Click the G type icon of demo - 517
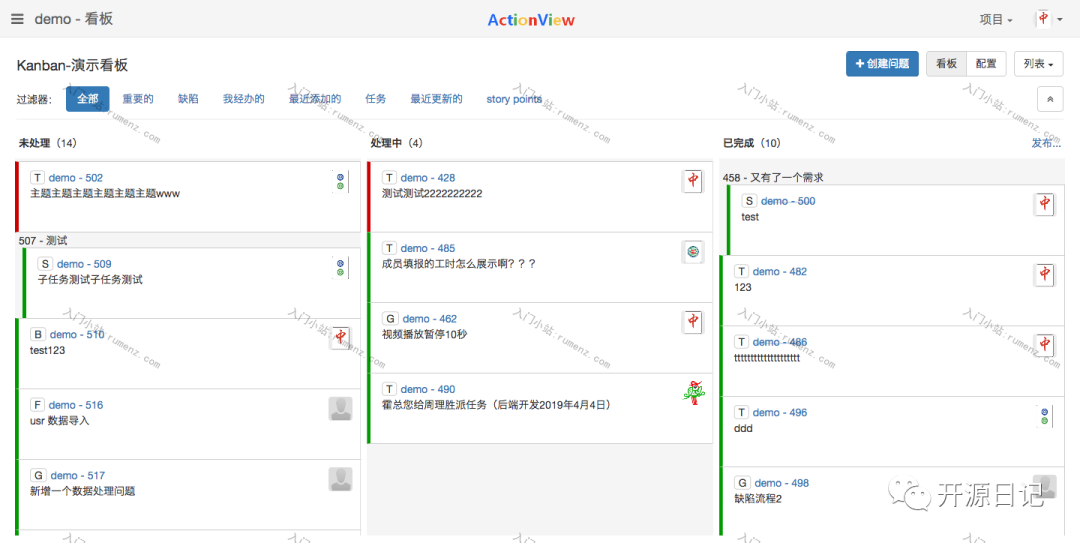Screen dimensions: 1080x543 [x=39, y=475]
